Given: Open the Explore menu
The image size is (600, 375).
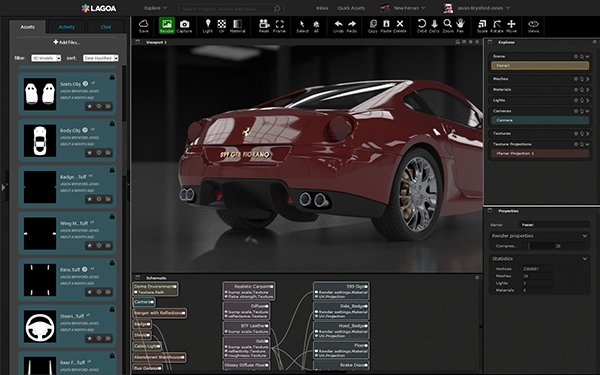Looking at the screenshot, I should point(155,8).
